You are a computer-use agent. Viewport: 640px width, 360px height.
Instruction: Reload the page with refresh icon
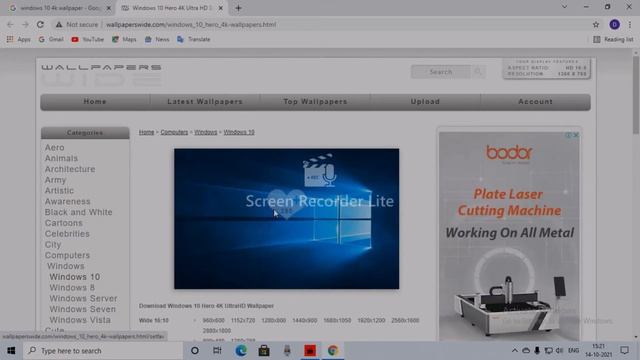click(40, 24)
